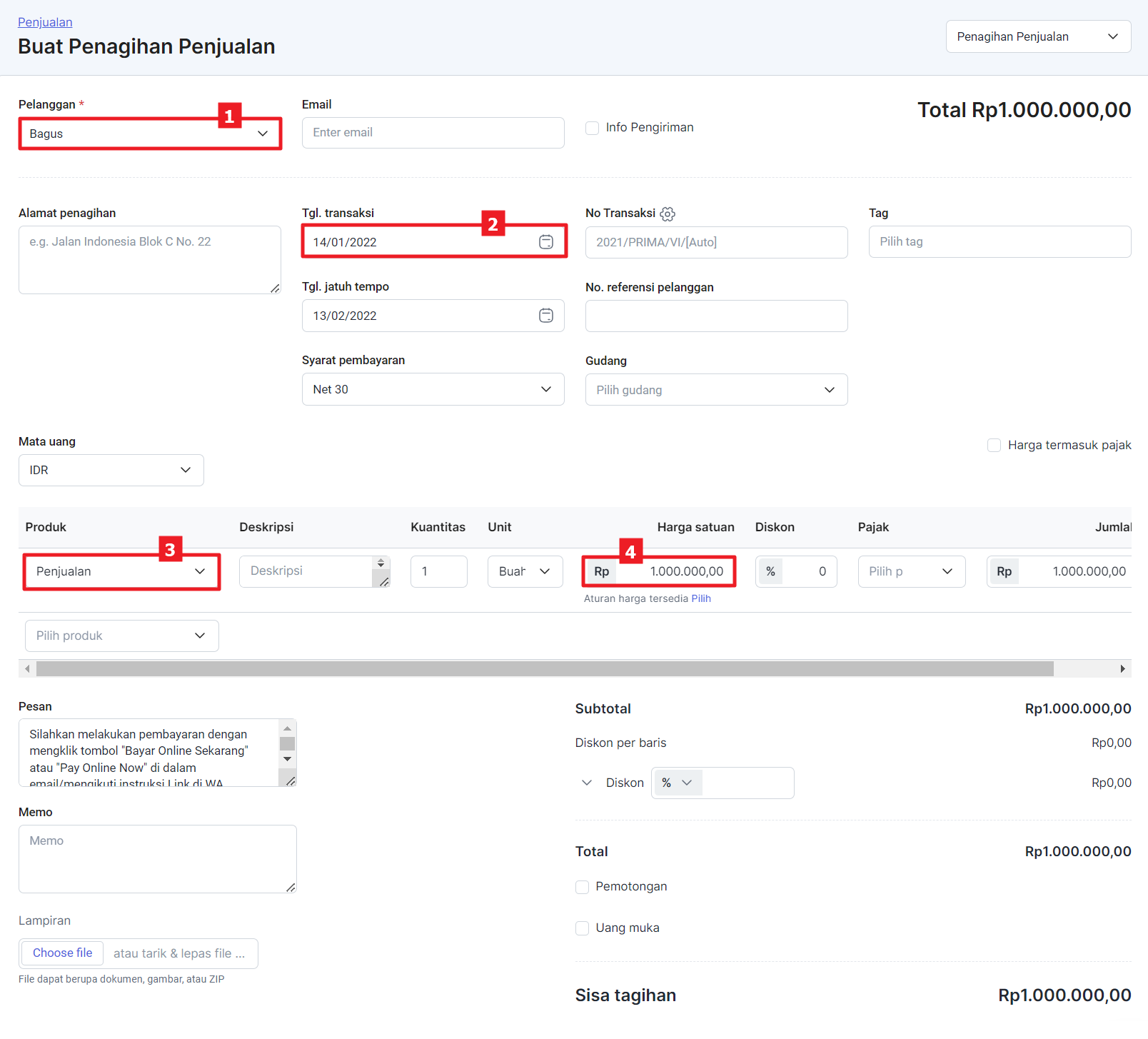Click the horizontal scrollbar right arrow
This screenshot has width=1148, height=1039.
(x=1122, y=668)
